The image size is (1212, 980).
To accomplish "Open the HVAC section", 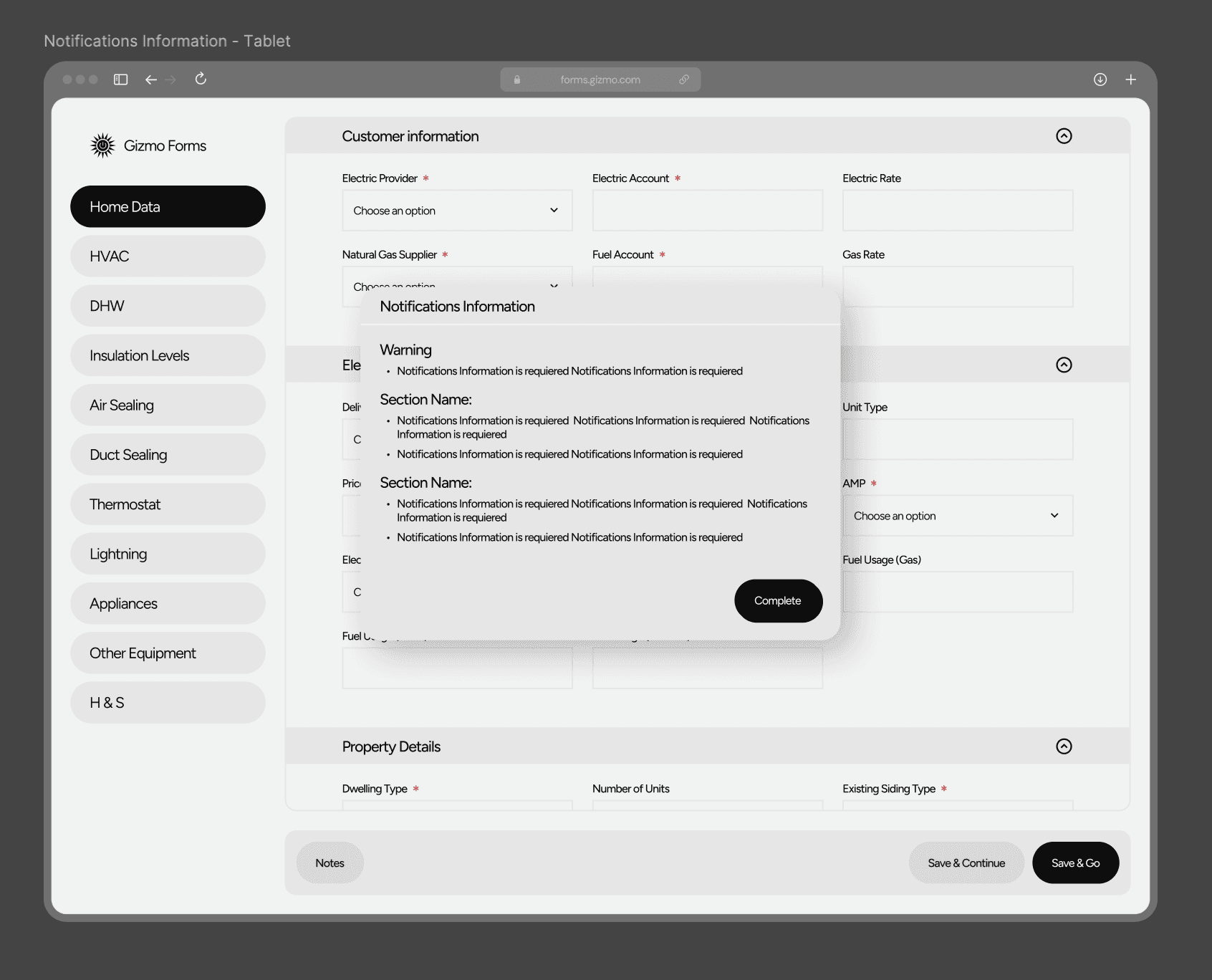I will [168, 256].
